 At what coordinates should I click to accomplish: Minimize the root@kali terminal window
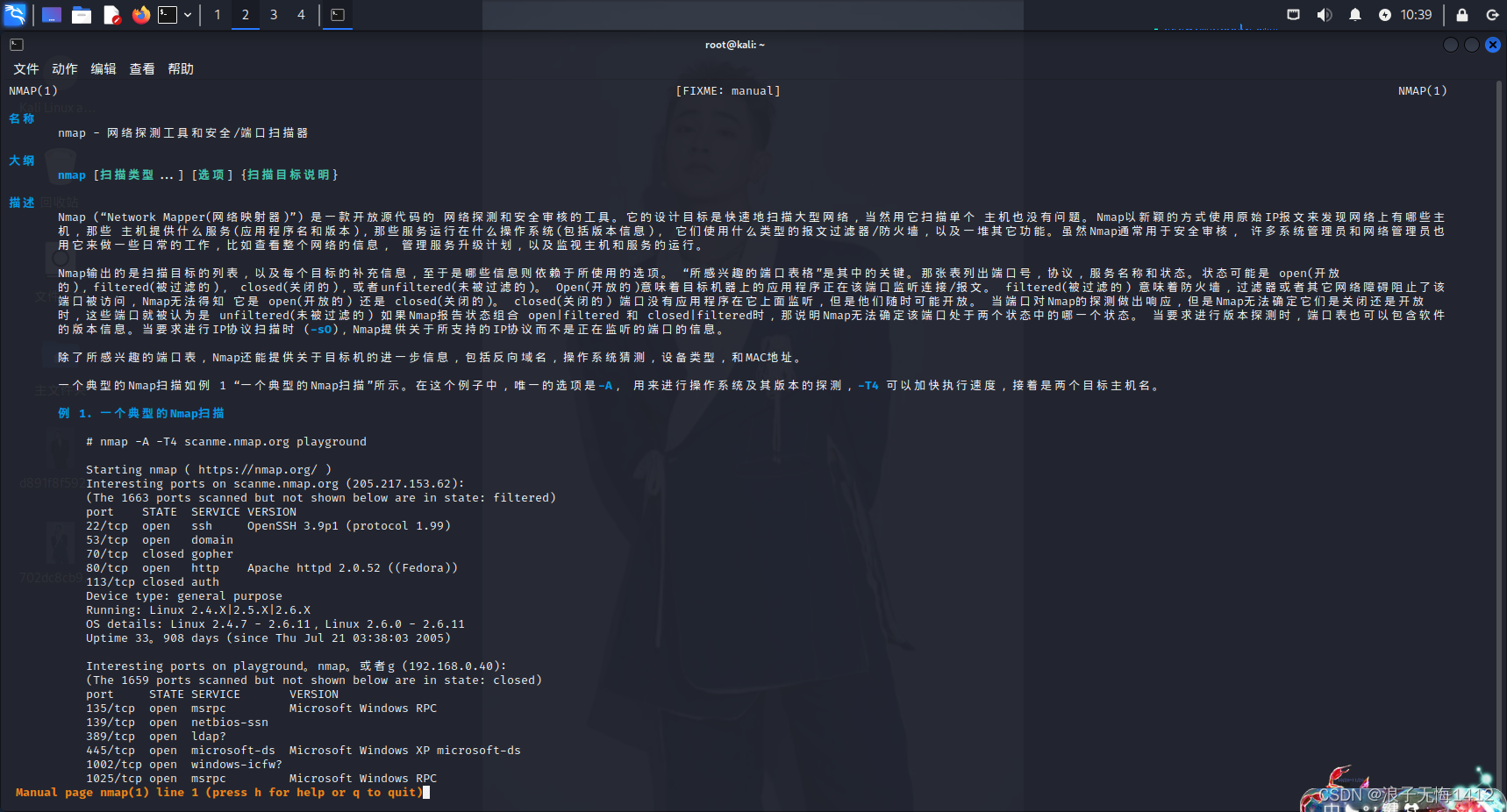tap(1451, 45)
